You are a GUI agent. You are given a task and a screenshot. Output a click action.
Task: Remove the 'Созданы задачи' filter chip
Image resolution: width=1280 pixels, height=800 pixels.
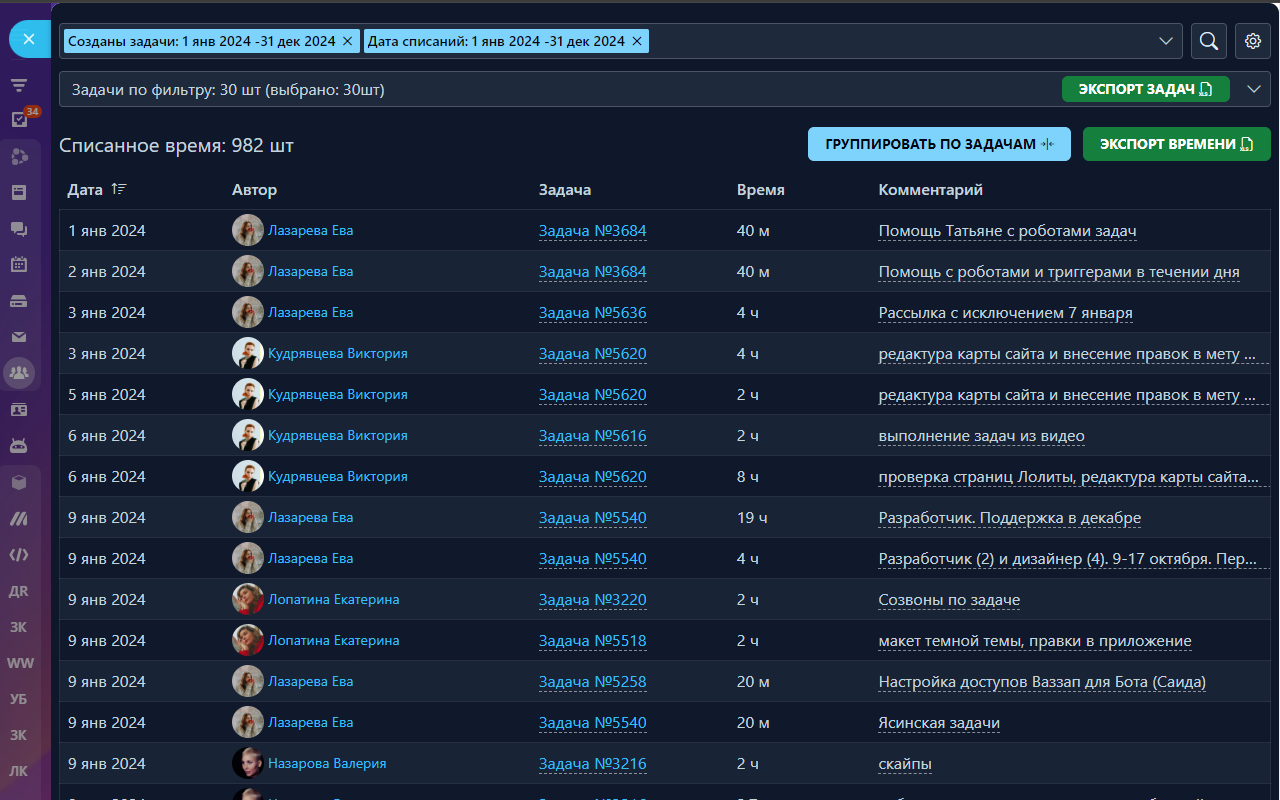347,41
